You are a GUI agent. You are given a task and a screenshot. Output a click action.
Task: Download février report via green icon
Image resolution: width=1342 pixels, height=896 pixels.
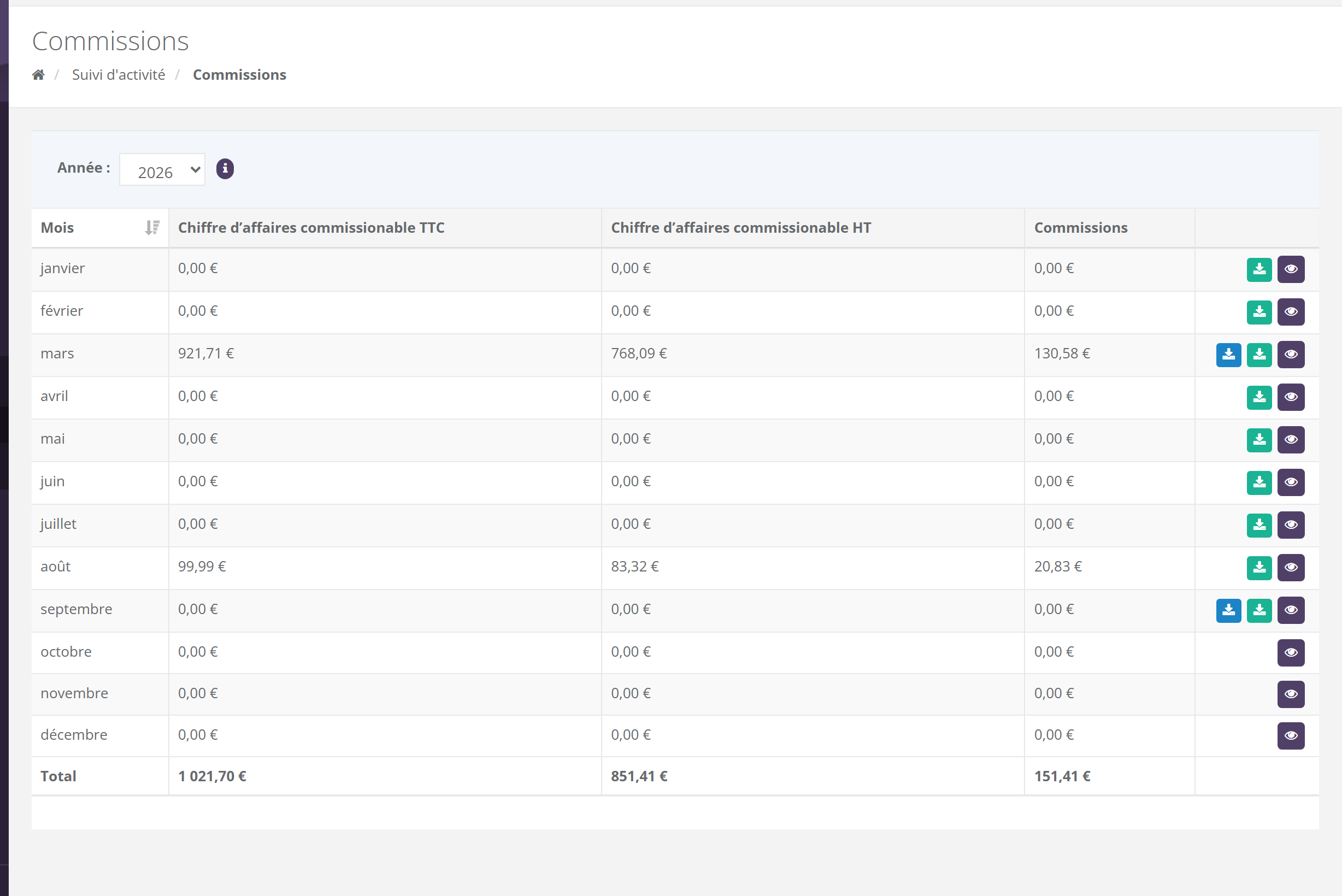tap(1259, 311)
